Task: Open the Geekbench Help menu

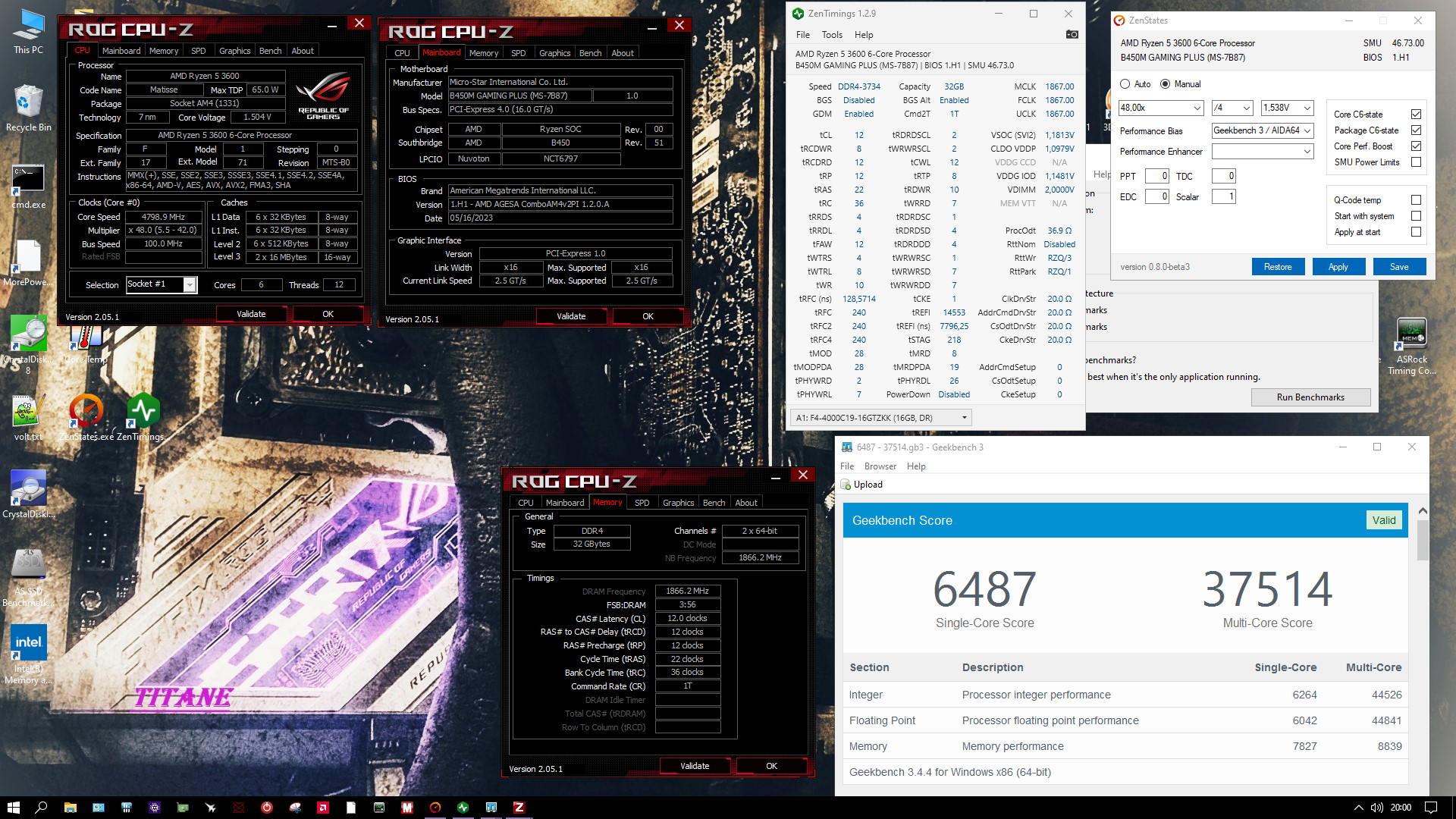Action: pyautogui.click(x=916, y=466)
